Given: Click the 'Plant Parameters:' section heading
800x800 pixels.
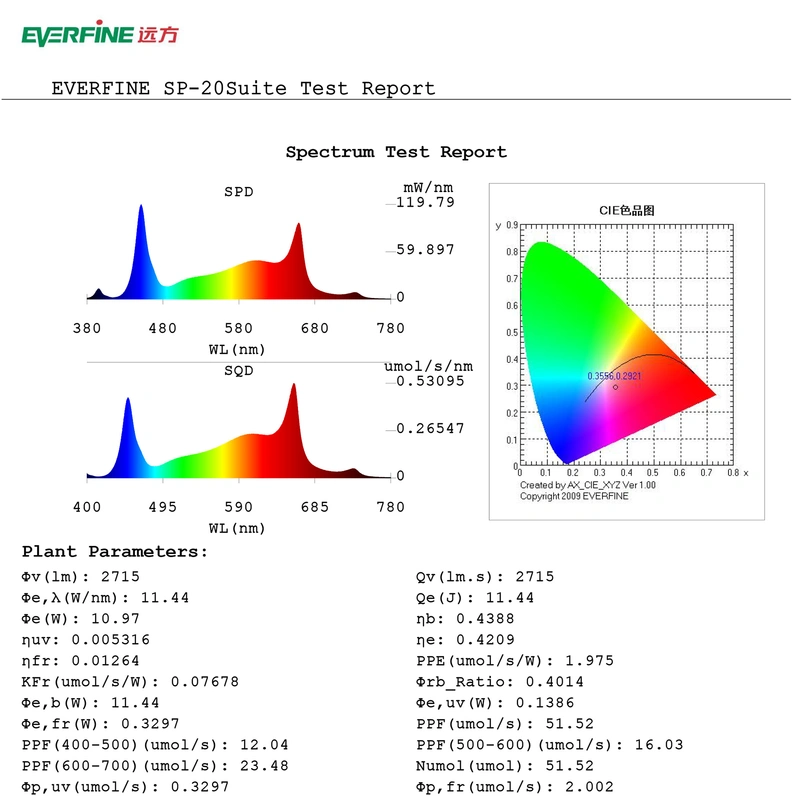Looking at the screenshot, I should pyautogui.click(x=115, y=552).
